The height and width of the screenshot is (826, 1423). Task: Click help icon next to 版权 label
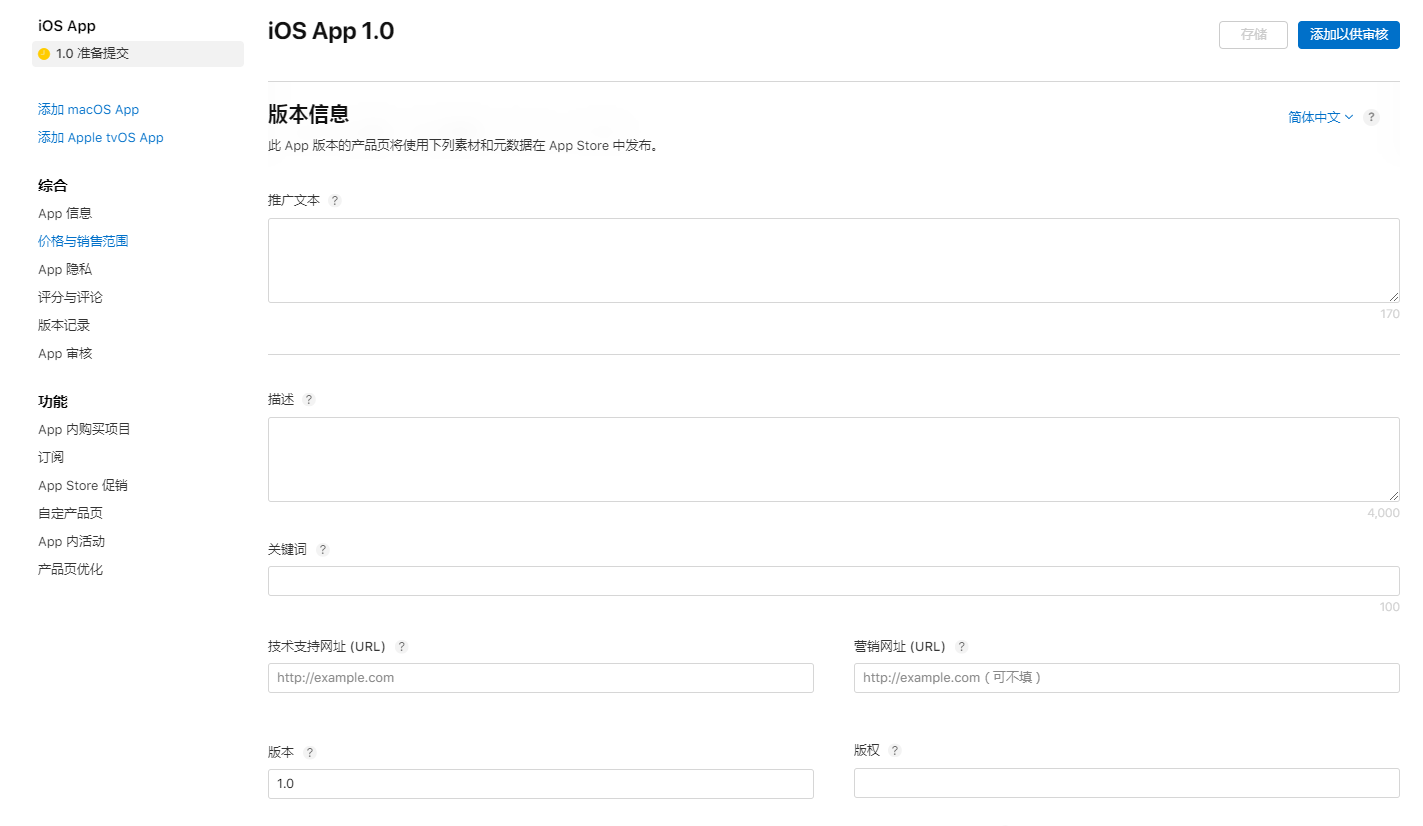coord(895,750)
